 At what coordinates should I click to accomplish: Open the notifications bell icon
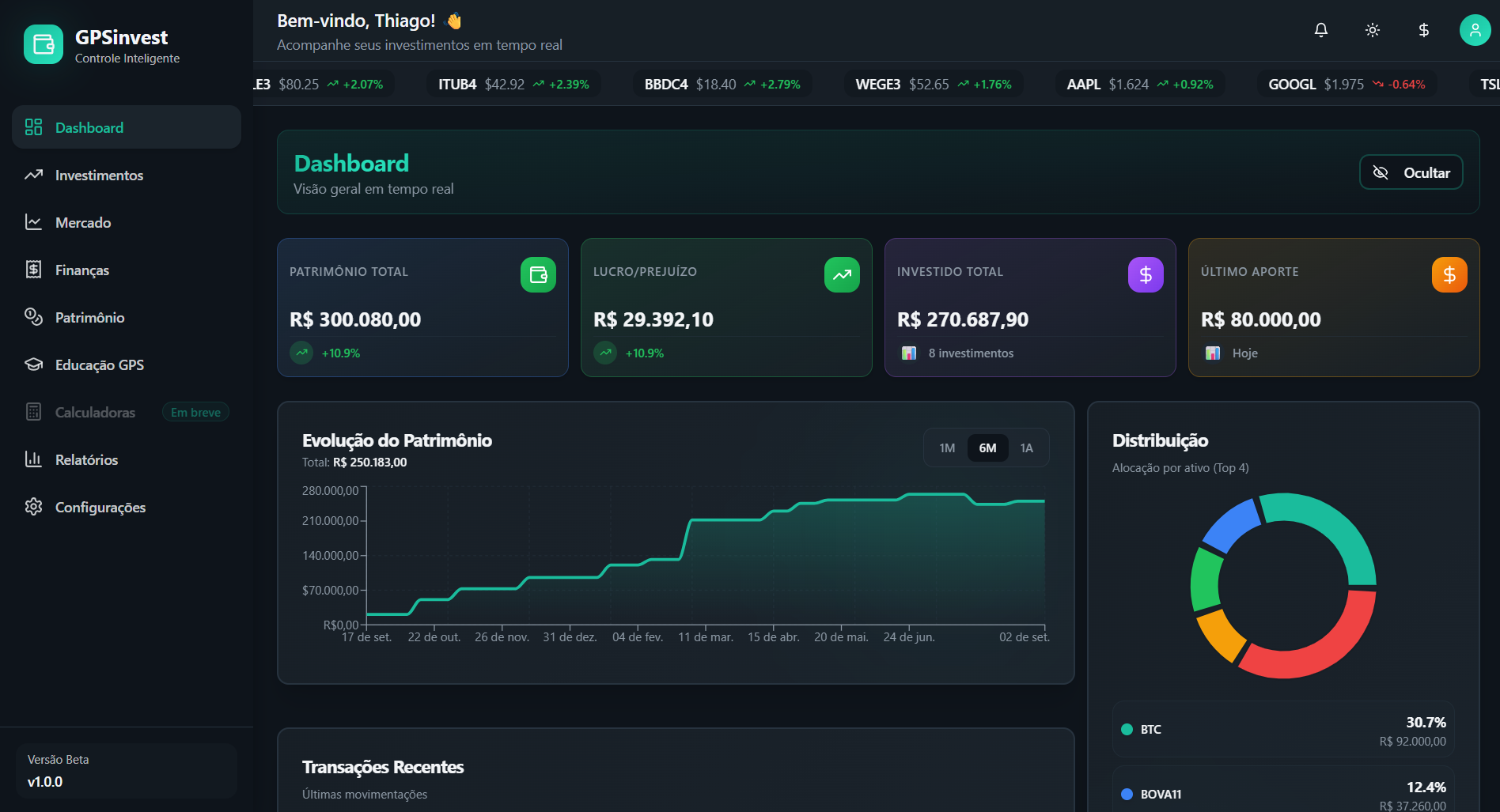click(1320, 30)
